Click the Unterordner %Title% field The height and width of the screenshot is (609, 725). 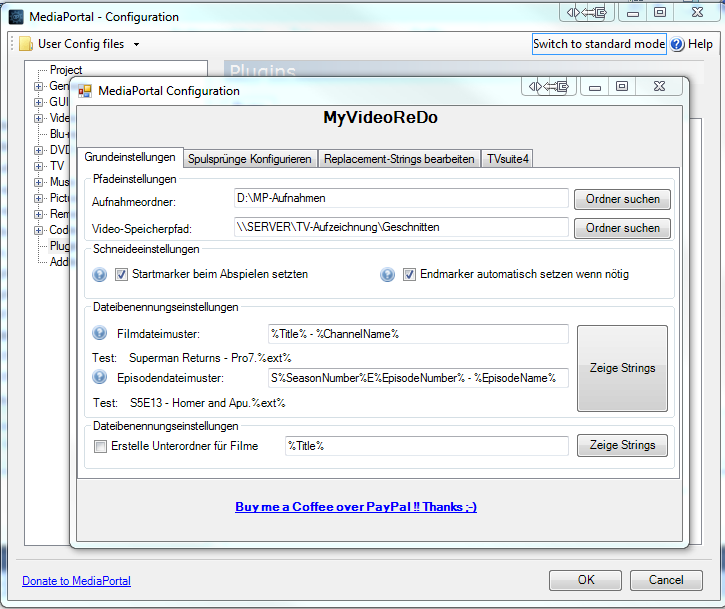[426, 446]
